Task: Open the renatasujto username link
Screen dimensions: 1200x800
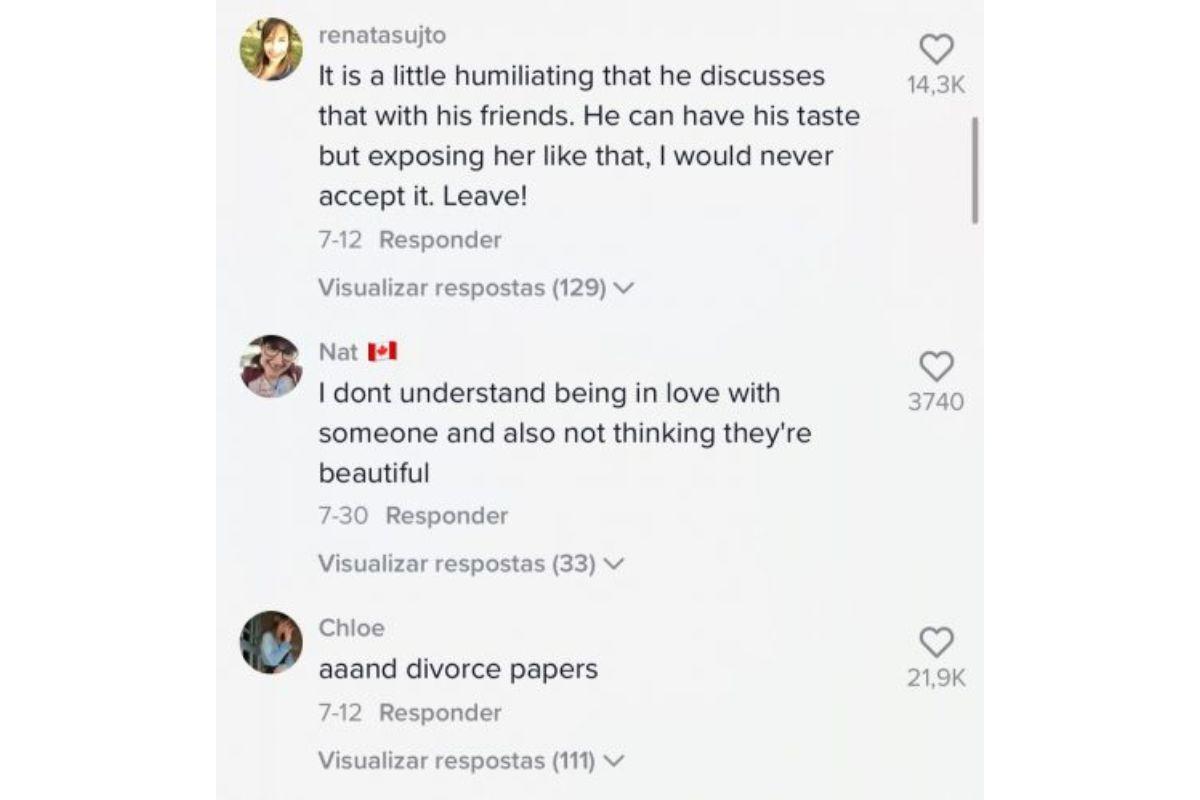Action: [382, 35]
